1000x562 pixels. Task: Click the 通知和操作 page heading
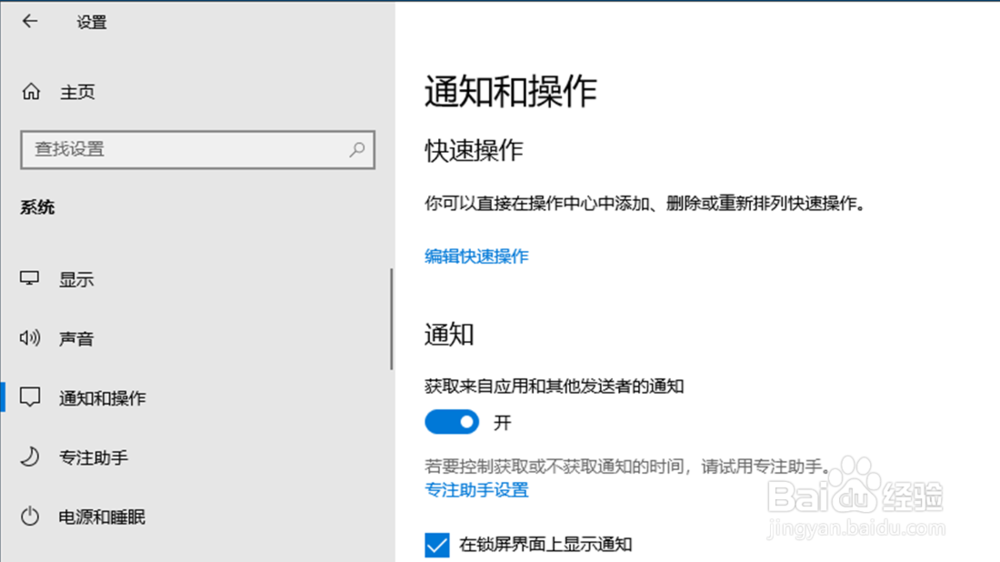coord(510,91)
